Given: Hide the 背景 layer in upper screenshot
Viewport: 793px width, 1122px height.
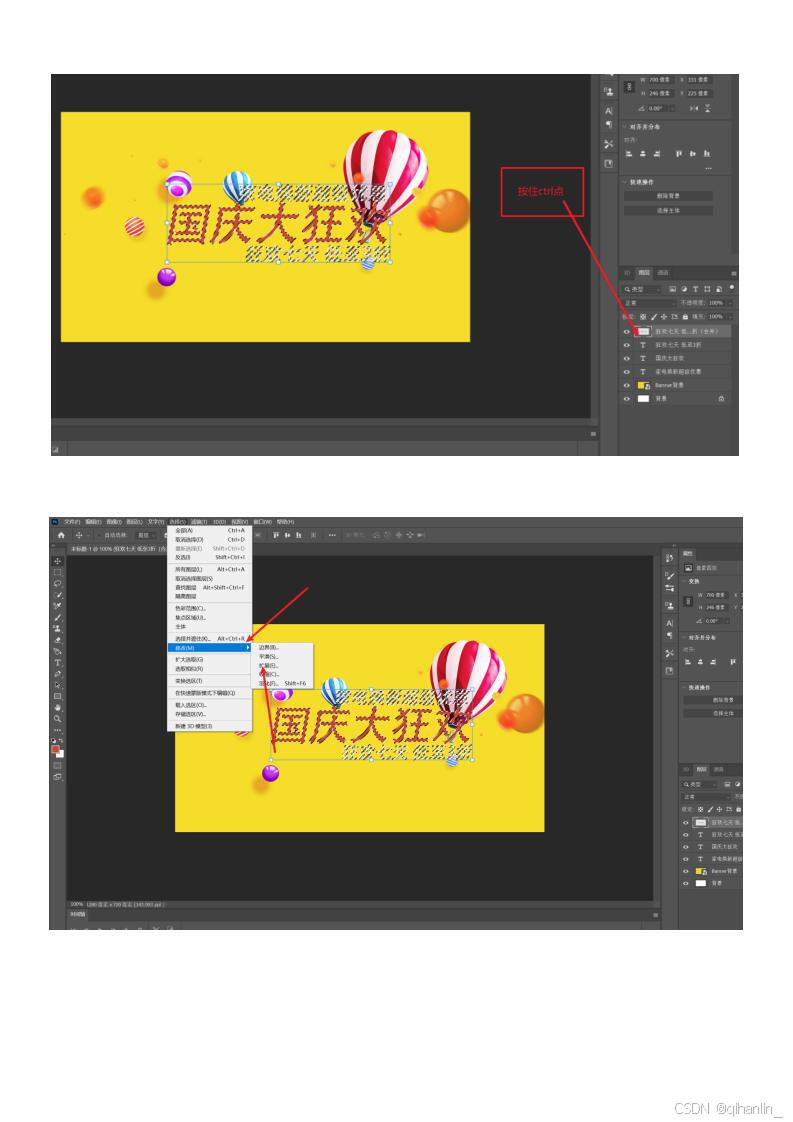Looking at the screenshot, I should 626,399.
